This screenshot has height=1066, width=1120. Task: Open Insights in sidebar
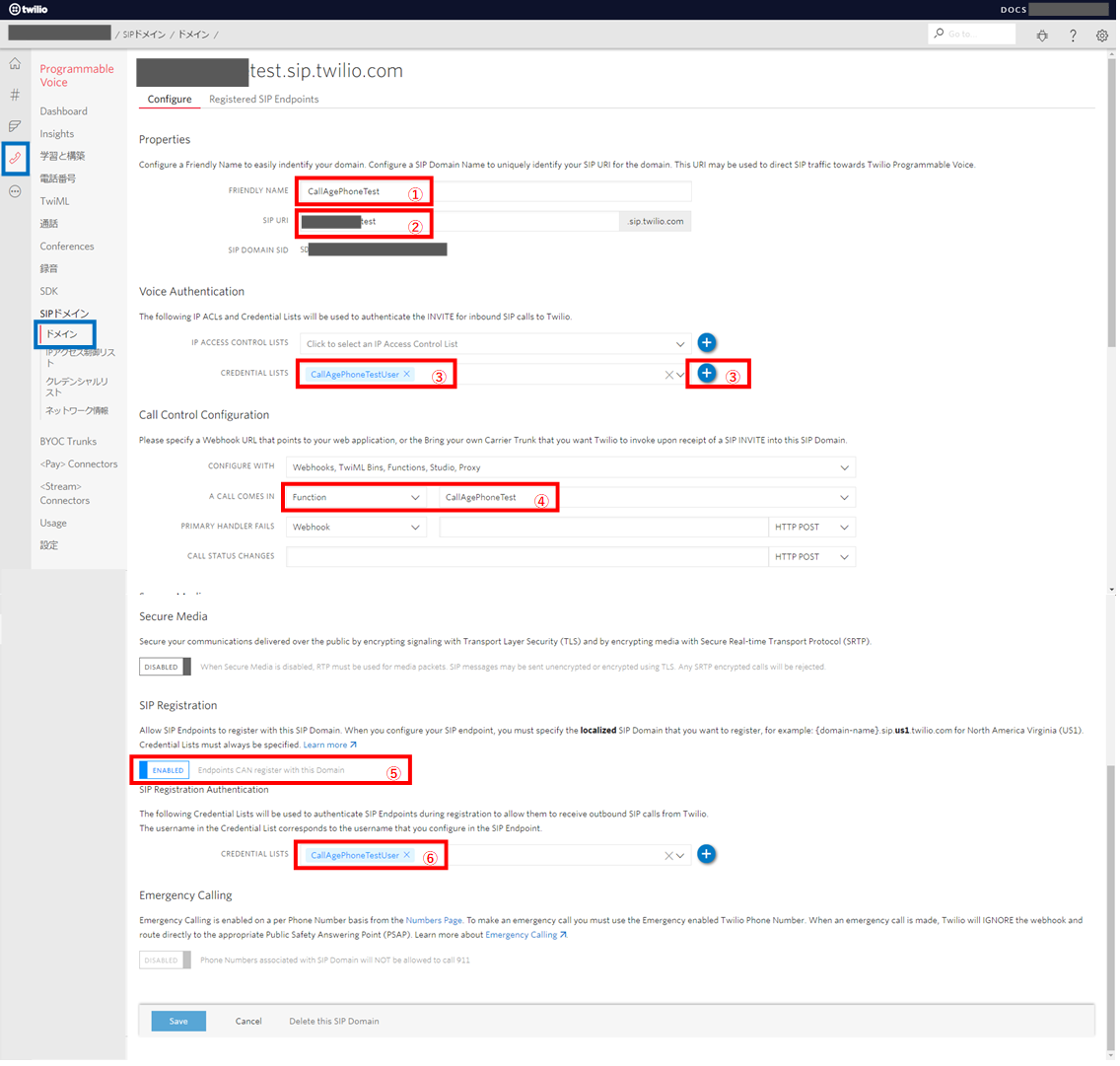(x=57, y=134)
